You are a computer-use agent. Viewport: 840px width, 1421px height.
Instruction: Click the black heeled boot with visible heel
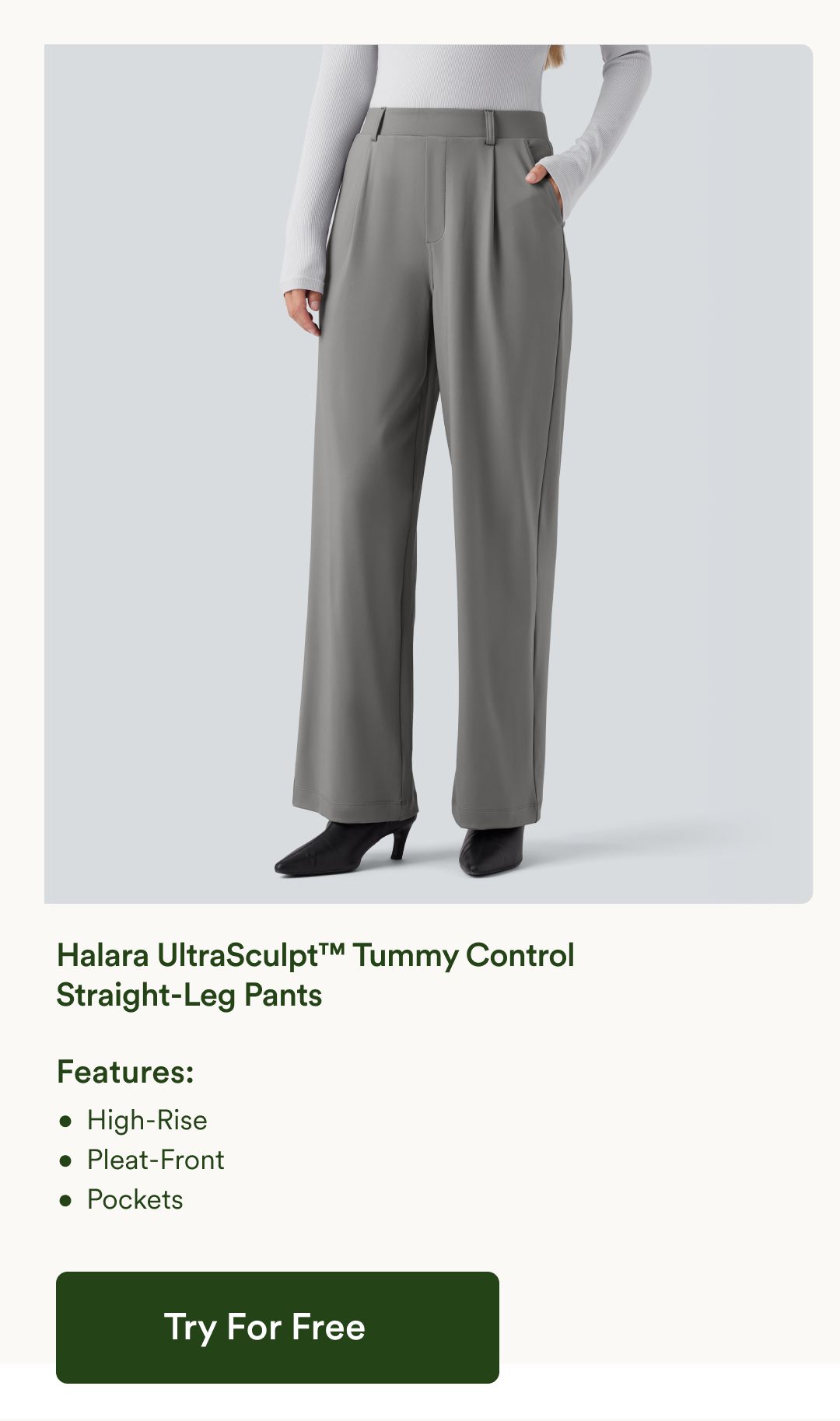coord(346,846)
